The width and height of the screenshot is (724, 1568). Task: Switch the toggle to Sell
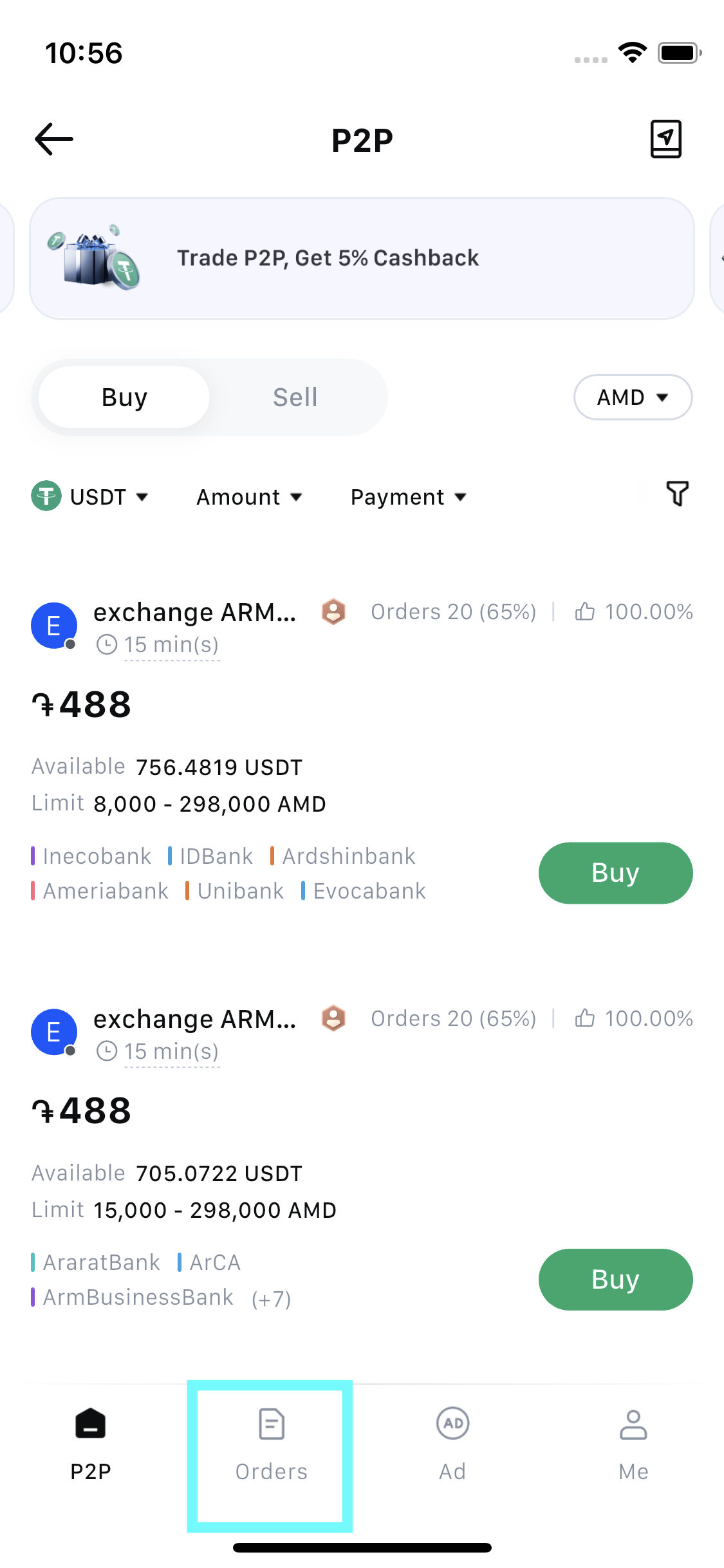point(295,397)
